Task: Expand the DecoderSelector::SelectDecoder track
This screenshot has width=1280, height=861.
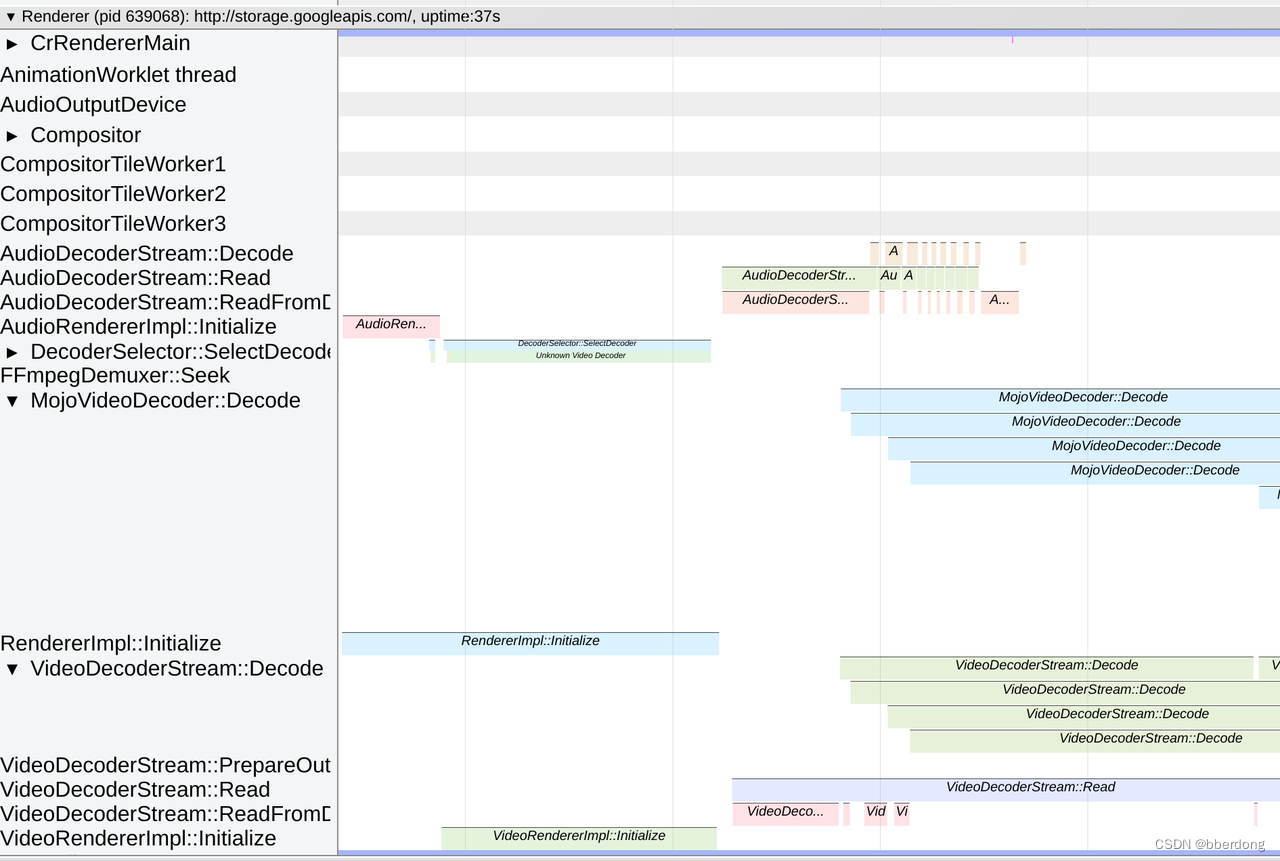Action: point(12,353)
